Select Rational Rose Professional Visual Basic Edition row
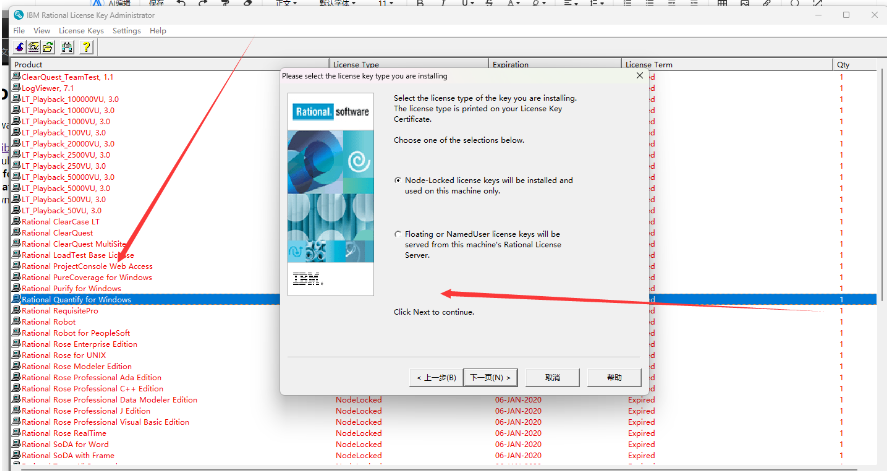Viewport: 887px width, 471px height. [444, 422]
